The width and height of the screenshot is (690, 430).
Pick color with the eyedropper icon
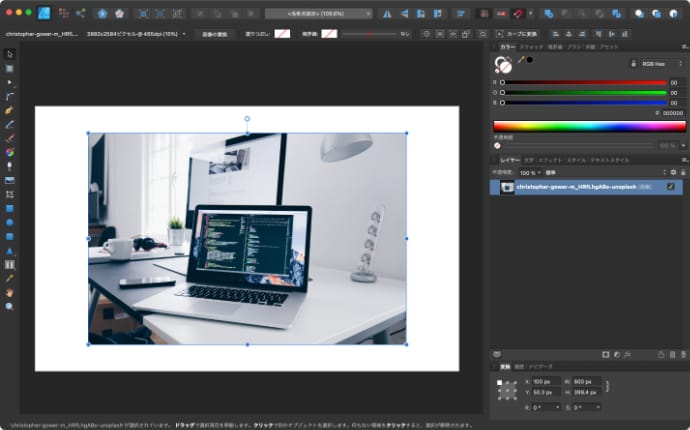coord(520,60)
